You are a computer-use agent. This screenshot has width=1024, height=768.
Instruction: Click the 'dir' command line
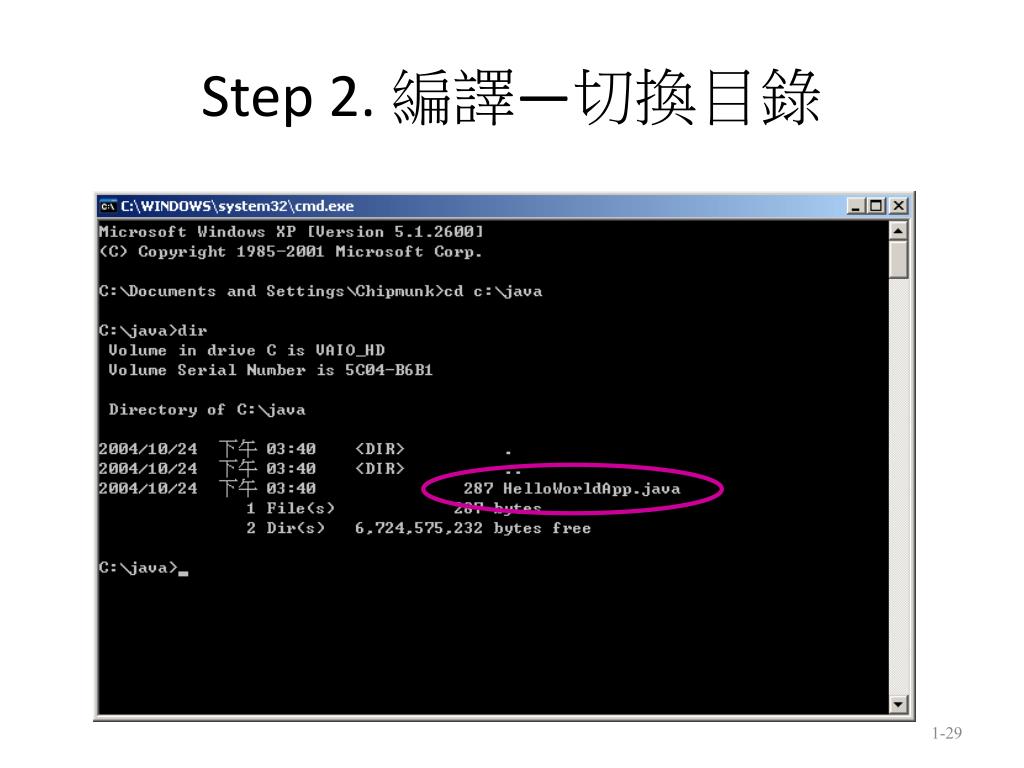[153, 330]
